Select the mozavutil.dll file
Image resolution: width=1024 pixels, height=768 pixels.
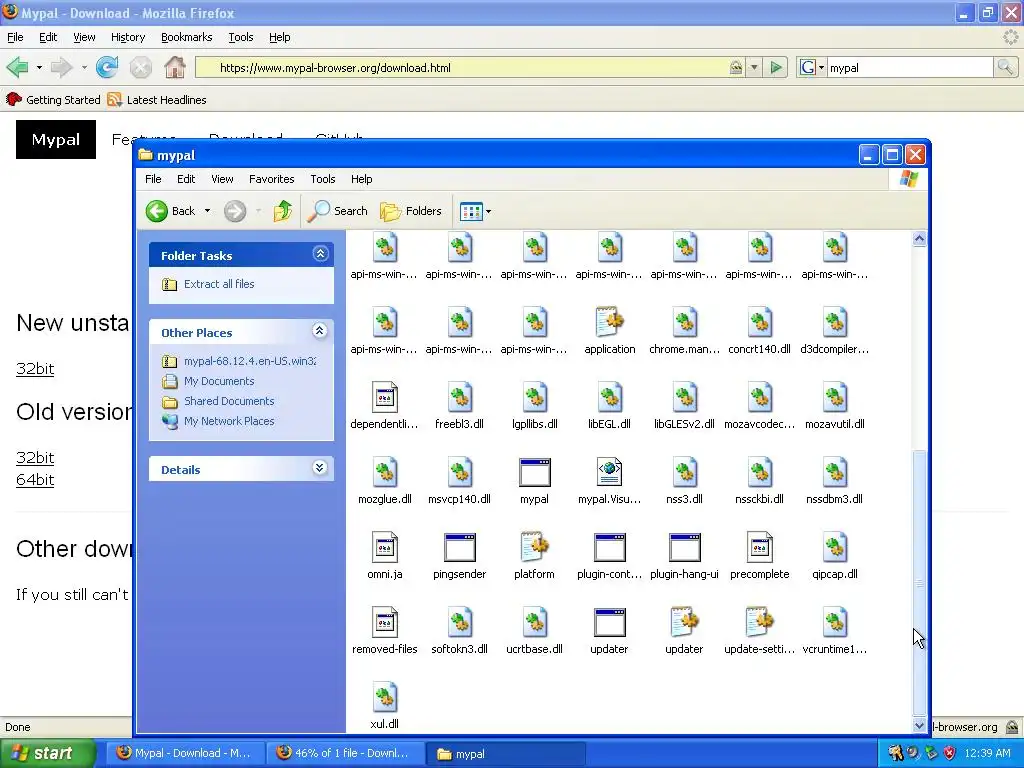pyautogui.click(x=835, y=406)
